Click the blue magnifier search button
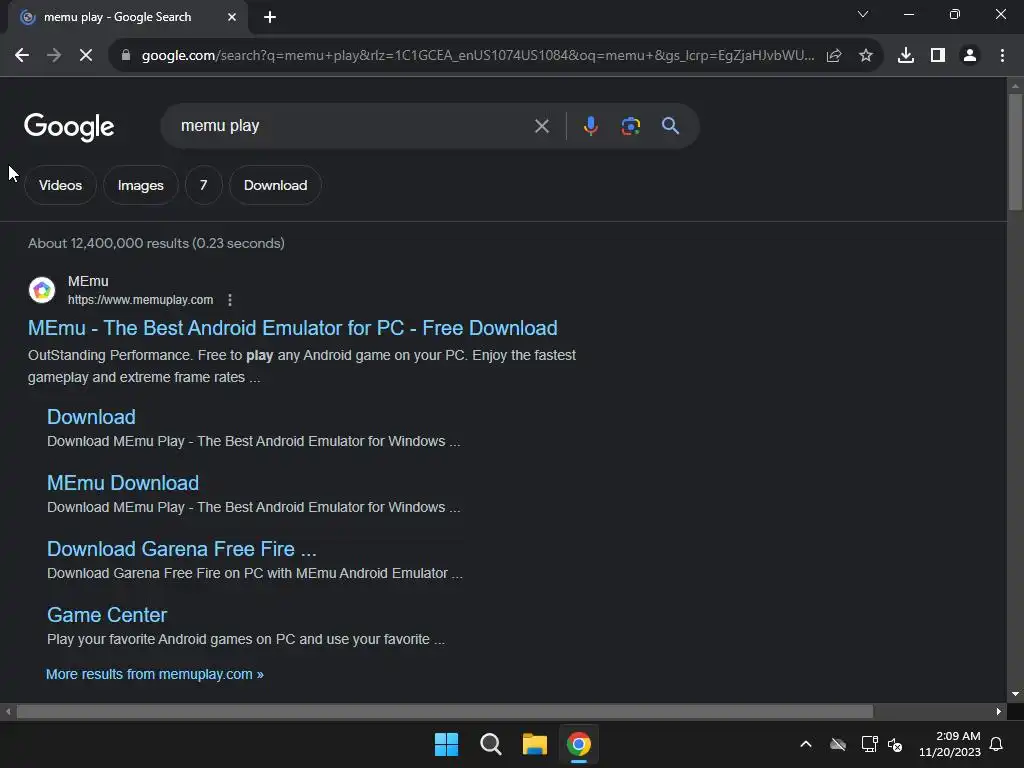Image resolution: width=1024 pixels, height=768 pixels. [671, 126]
